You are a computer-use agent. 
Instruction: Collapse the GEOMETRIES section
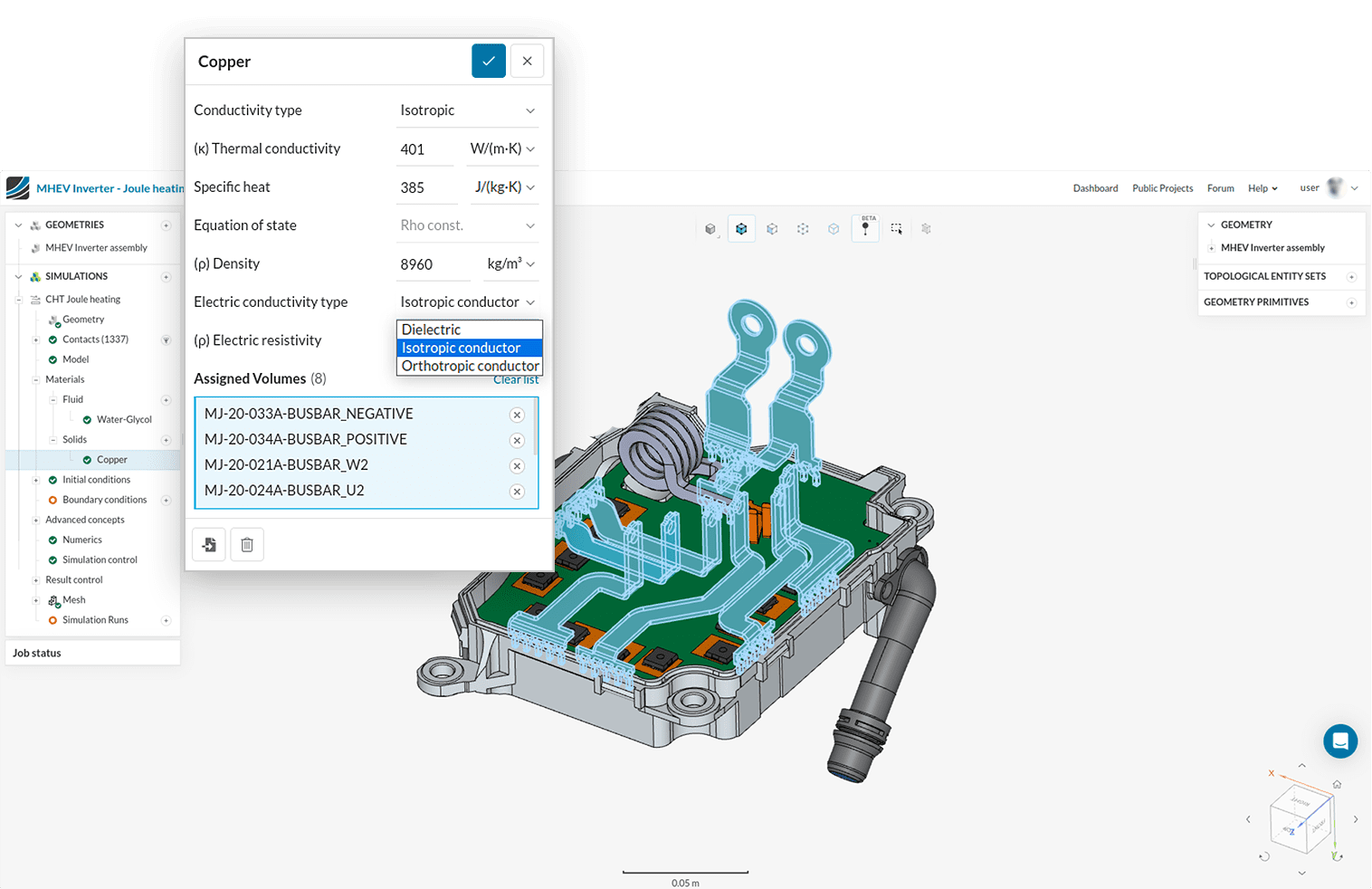(18, 225)
